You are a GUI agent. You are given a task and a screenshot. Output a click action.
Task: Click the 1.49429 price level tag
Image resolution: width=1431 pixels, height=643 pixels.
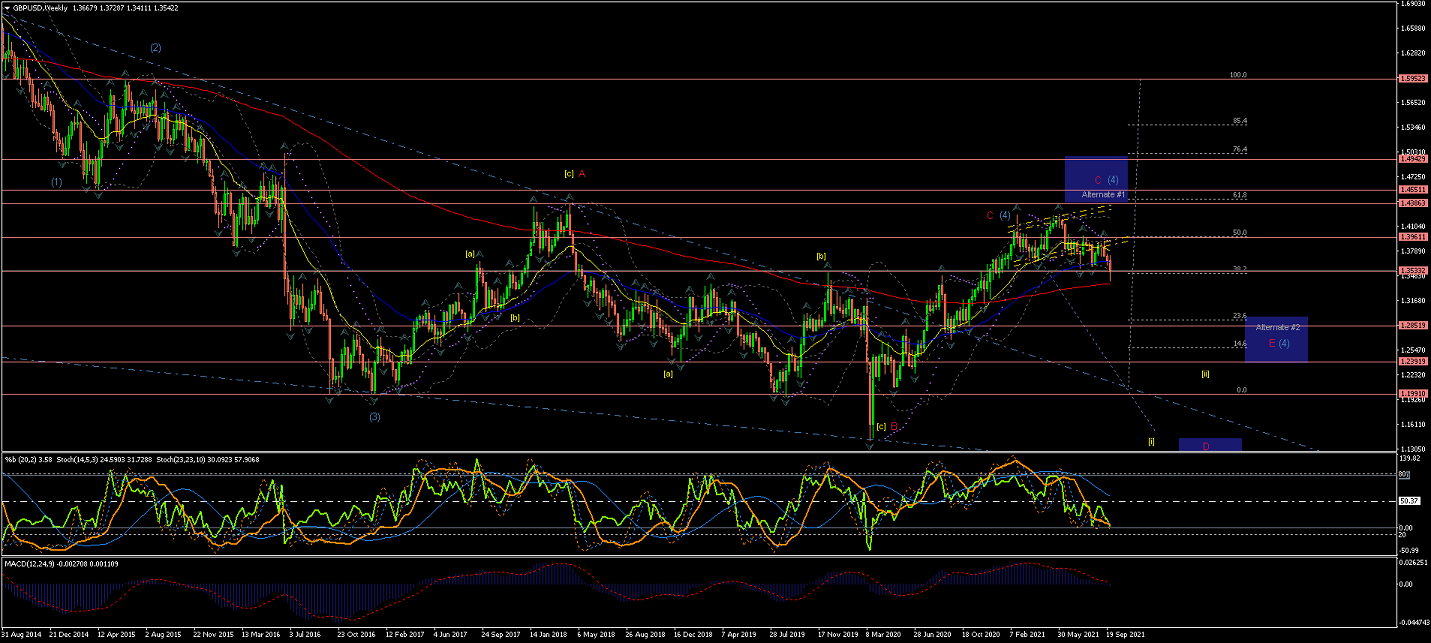[1412, 159]
